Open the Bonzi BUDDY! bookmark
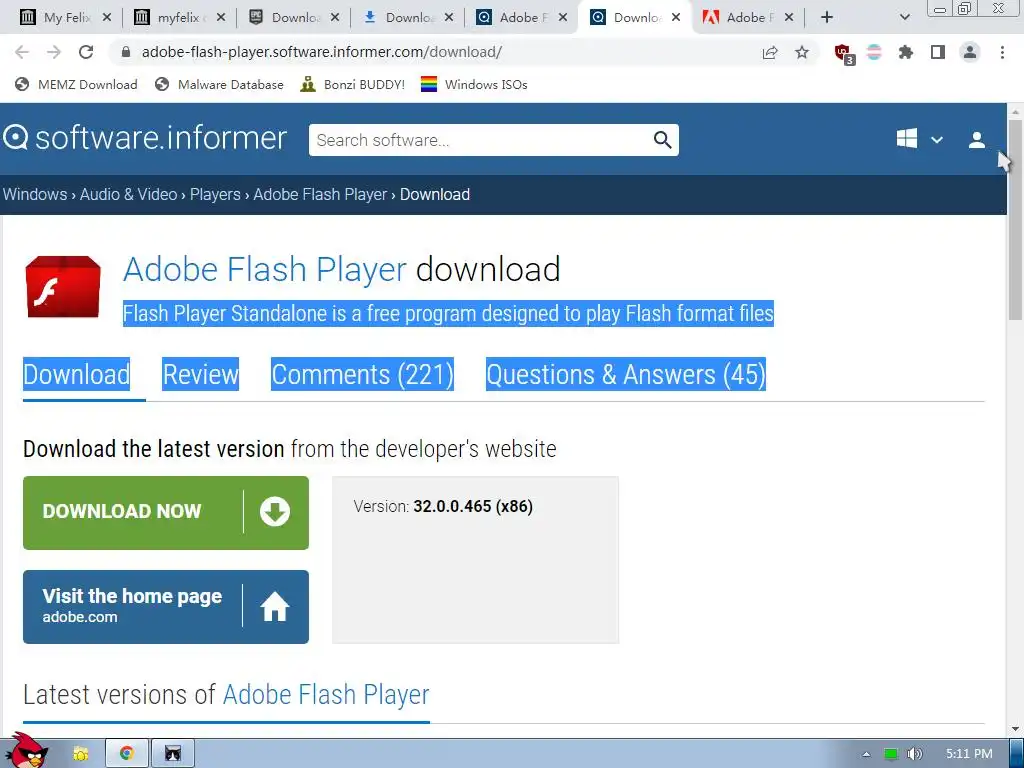The height and width of the screenshot is (768, 1024). pyautogui.click(x=353, y=84)
